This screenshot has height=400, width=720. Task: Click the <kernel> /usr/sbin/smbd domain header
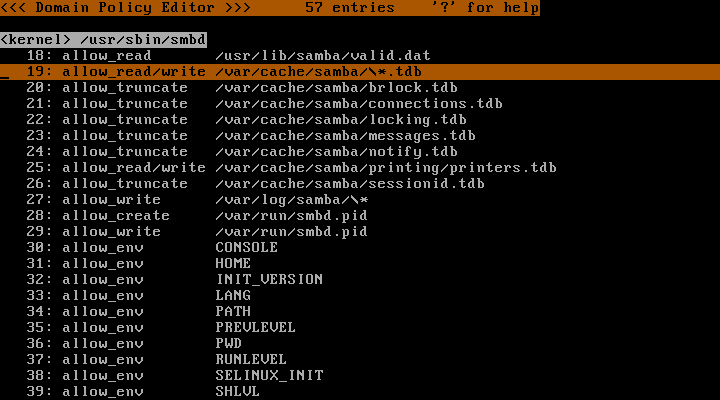(103, 39)
